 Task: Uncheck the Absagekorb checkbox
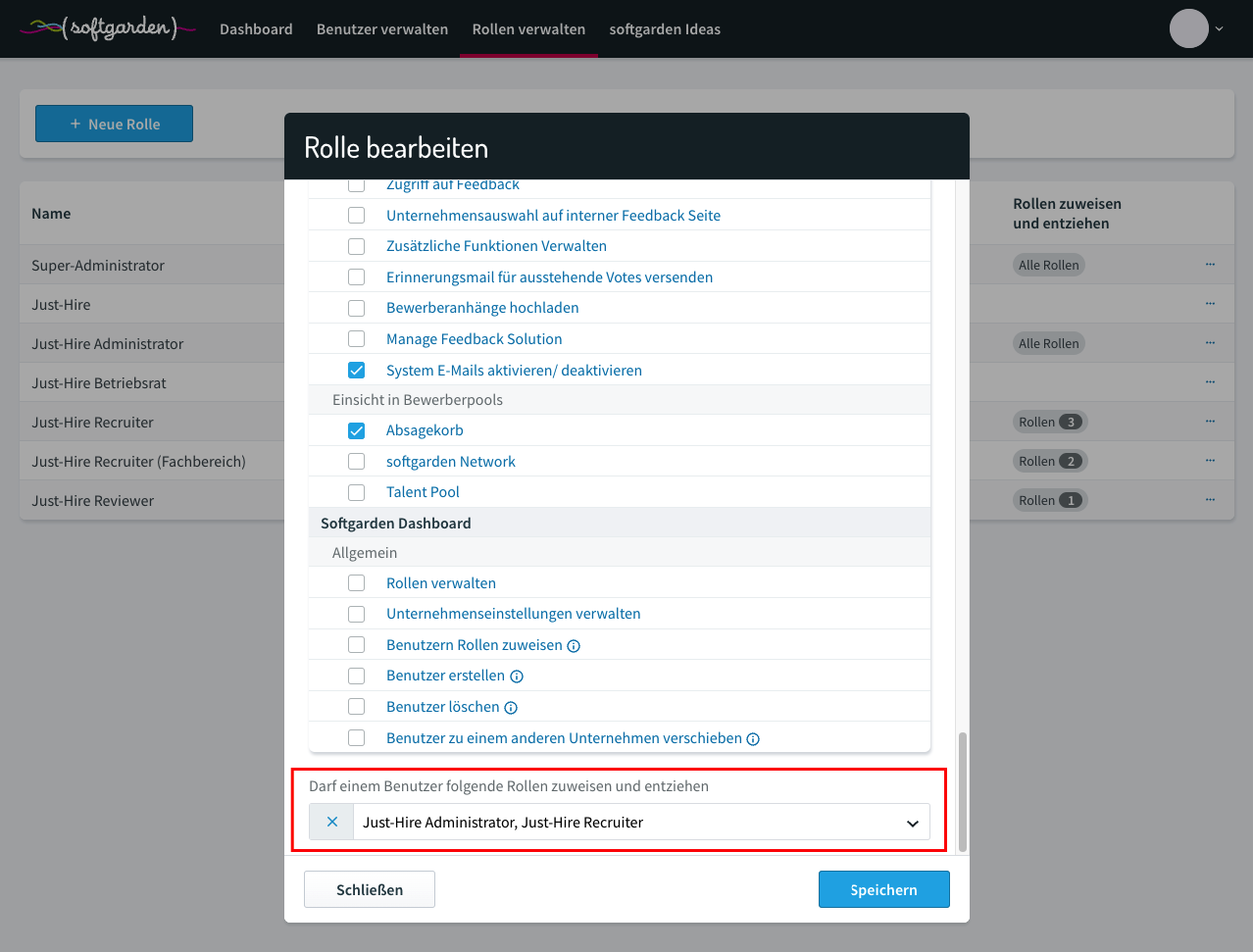357,430
